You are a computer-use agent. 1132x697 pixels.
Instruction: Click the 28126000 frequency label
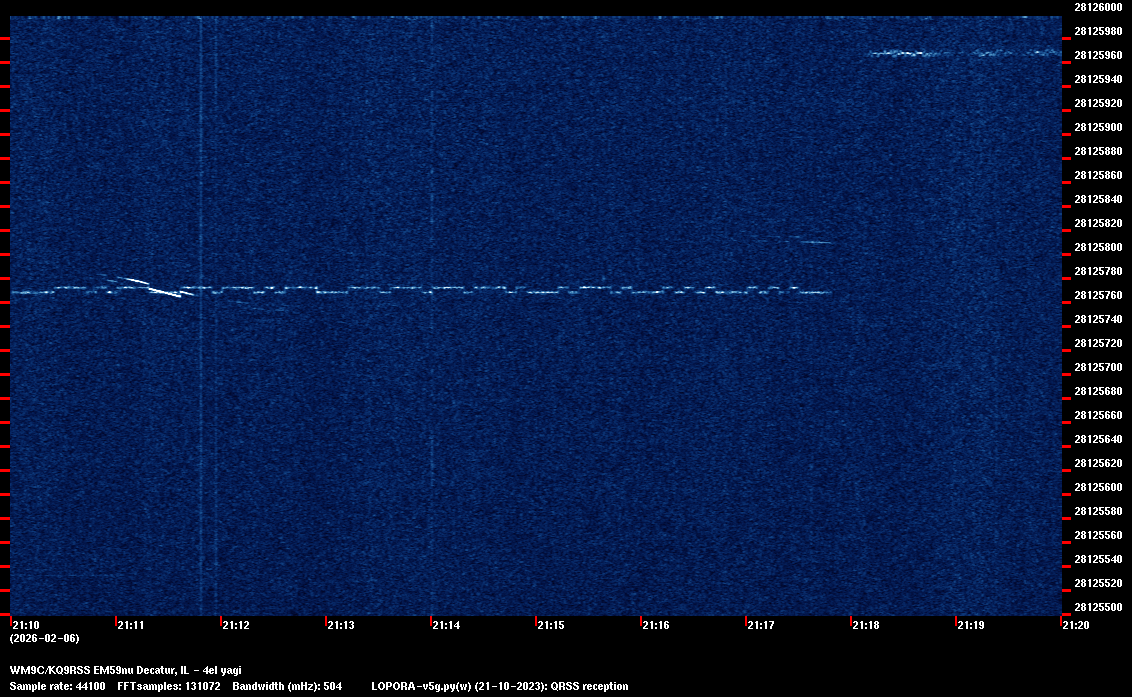click(x=1098, y=6)
